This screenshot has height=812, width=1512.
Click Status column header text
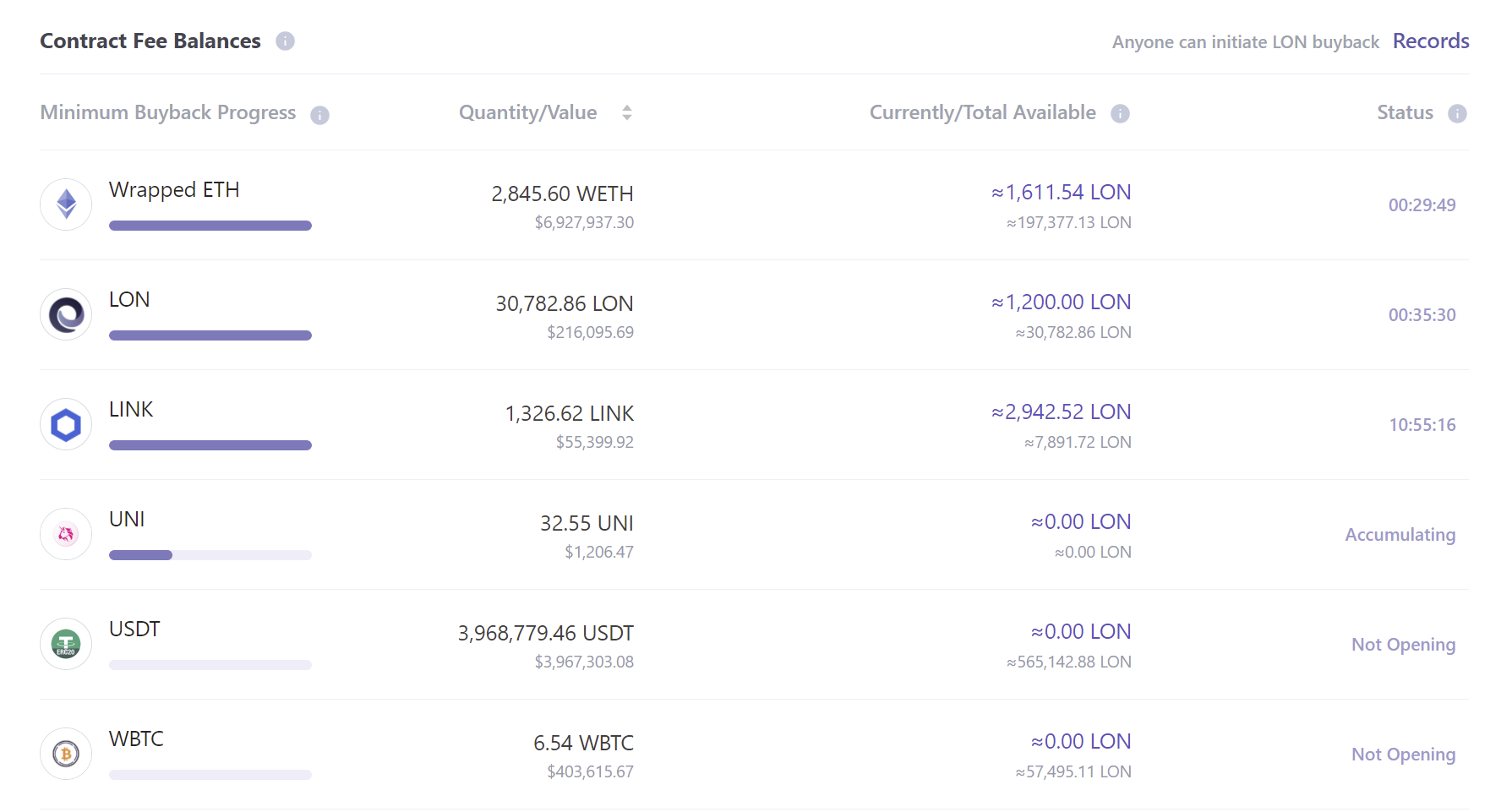coord(1405,112)
